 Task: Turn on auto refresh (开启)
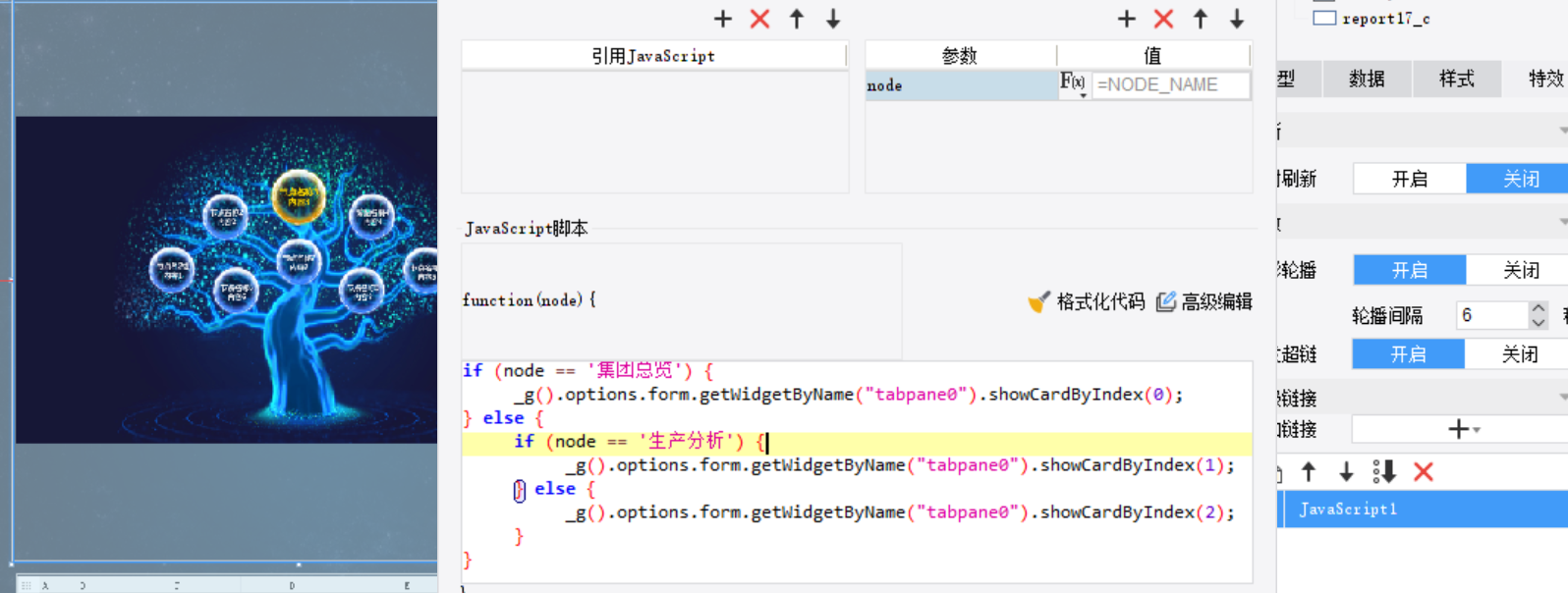[x=1410, y=179]
